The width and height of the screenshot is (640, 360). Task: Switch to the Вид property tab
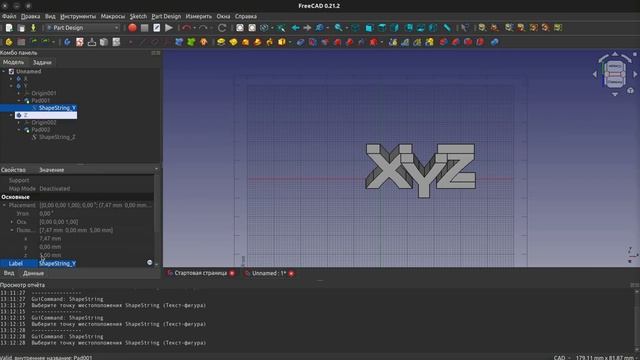[9, 273]
